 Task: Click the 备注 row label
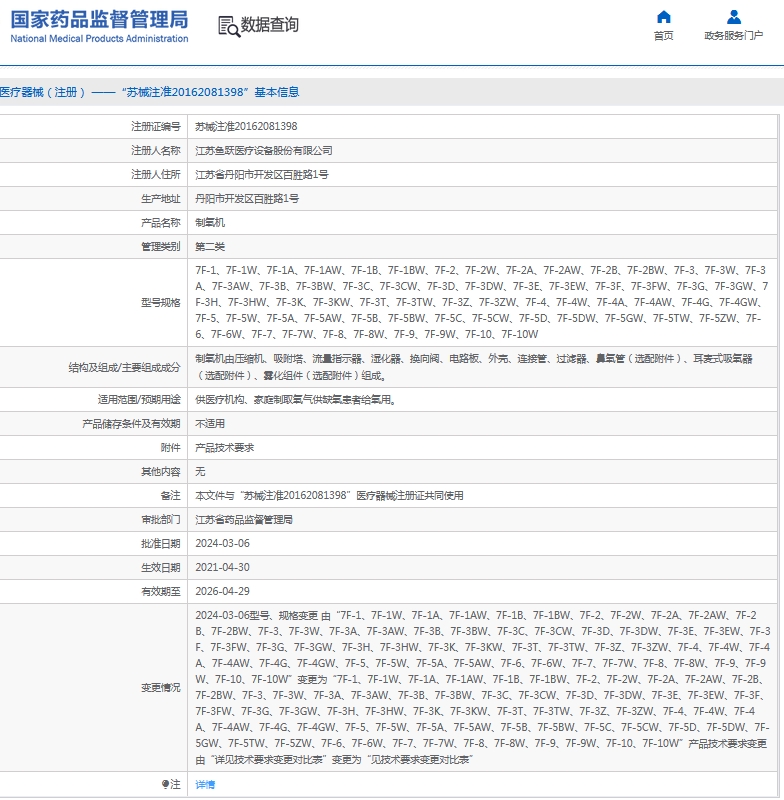pyautogui.click(x=170, y=495)
